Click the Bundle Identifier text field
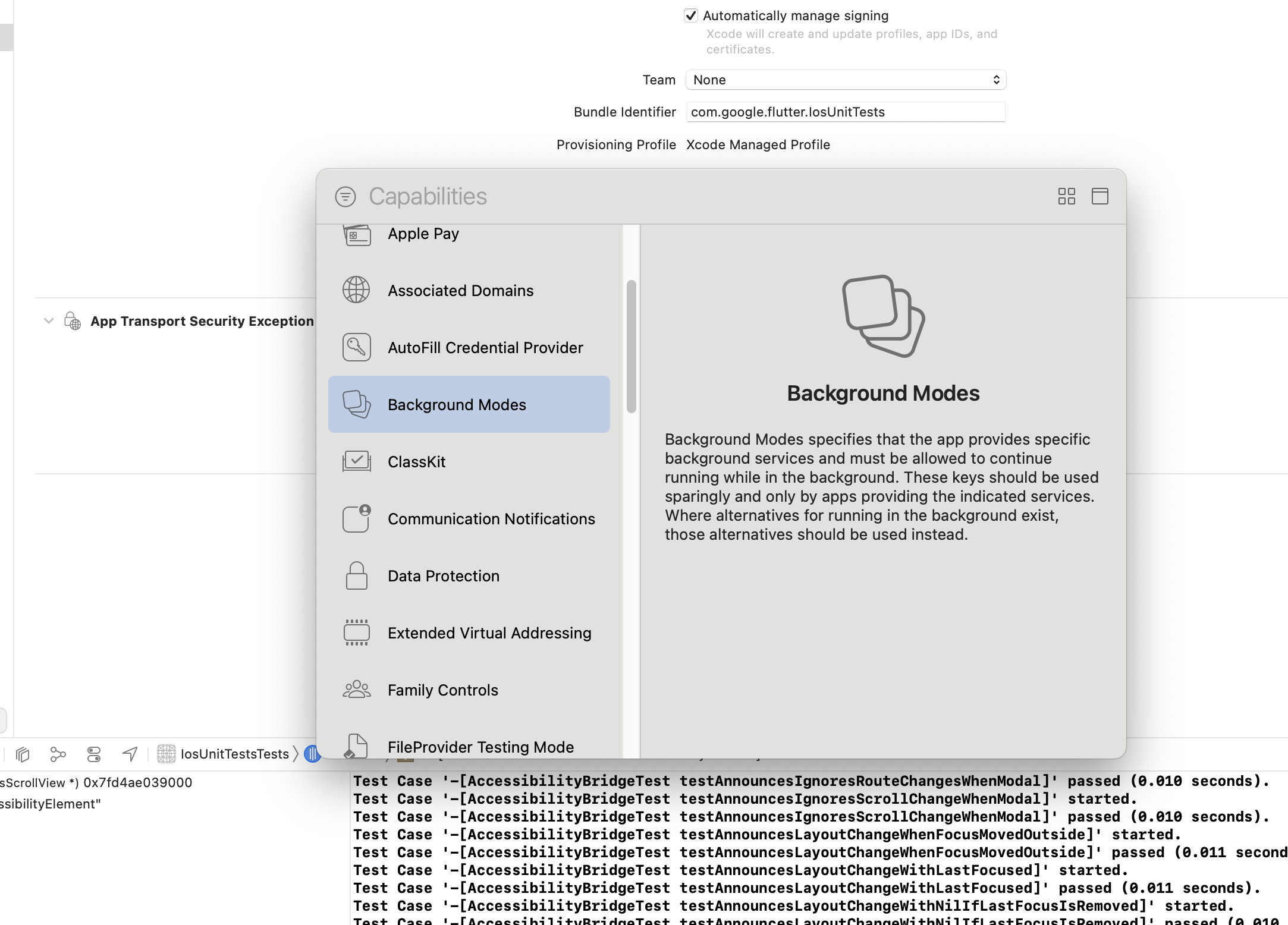 tap(845, 112)
